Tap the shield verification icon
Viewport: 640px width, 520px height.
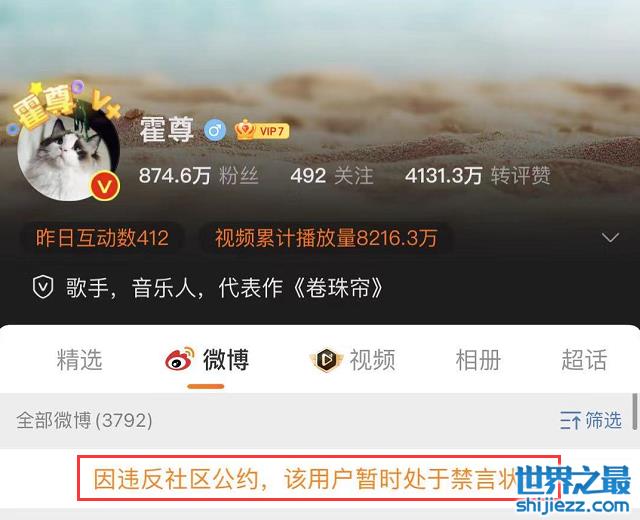(x=43, y=287)
